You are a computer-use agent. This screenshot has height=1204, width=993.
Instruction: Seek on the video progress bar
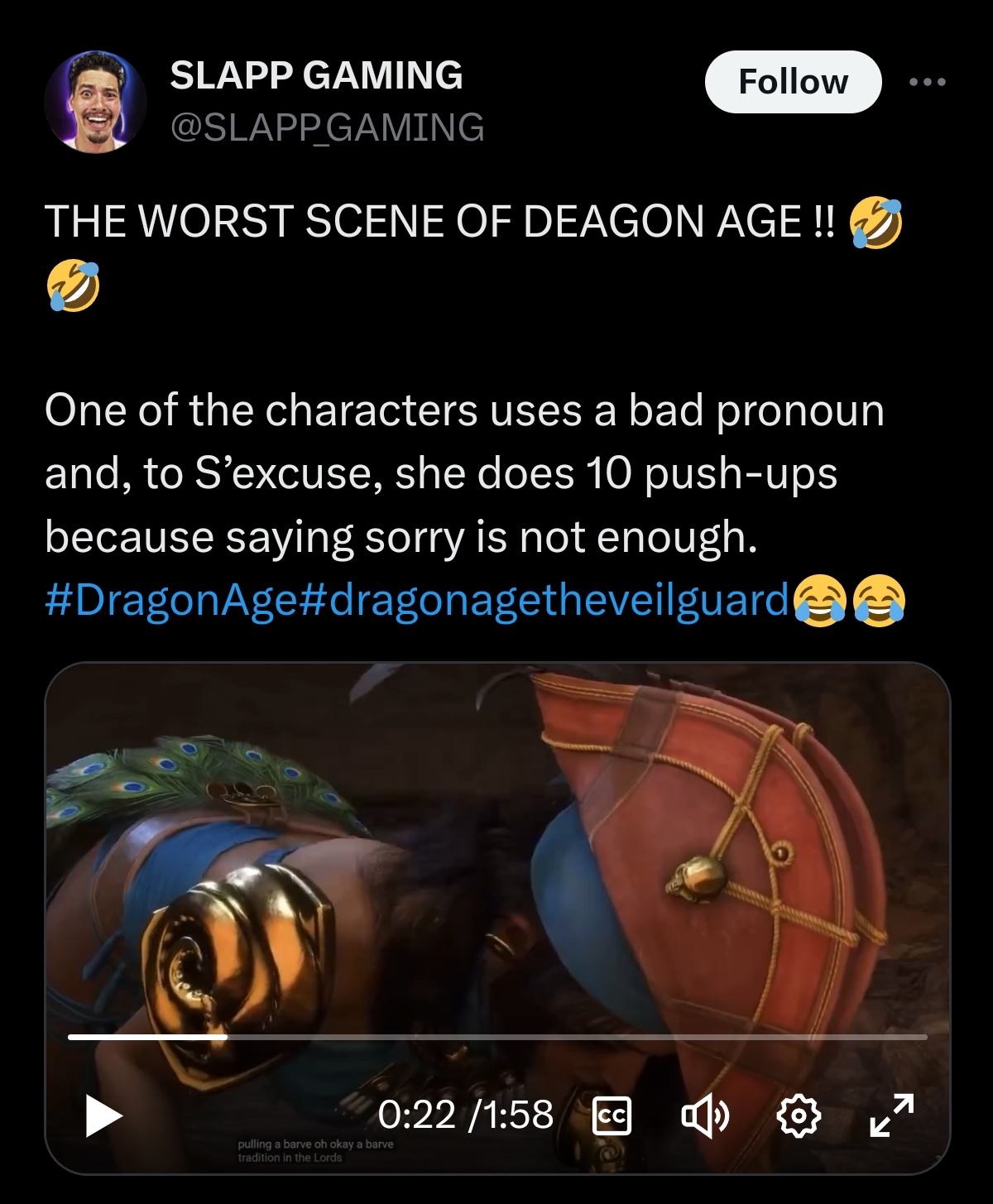(497, 1037)
